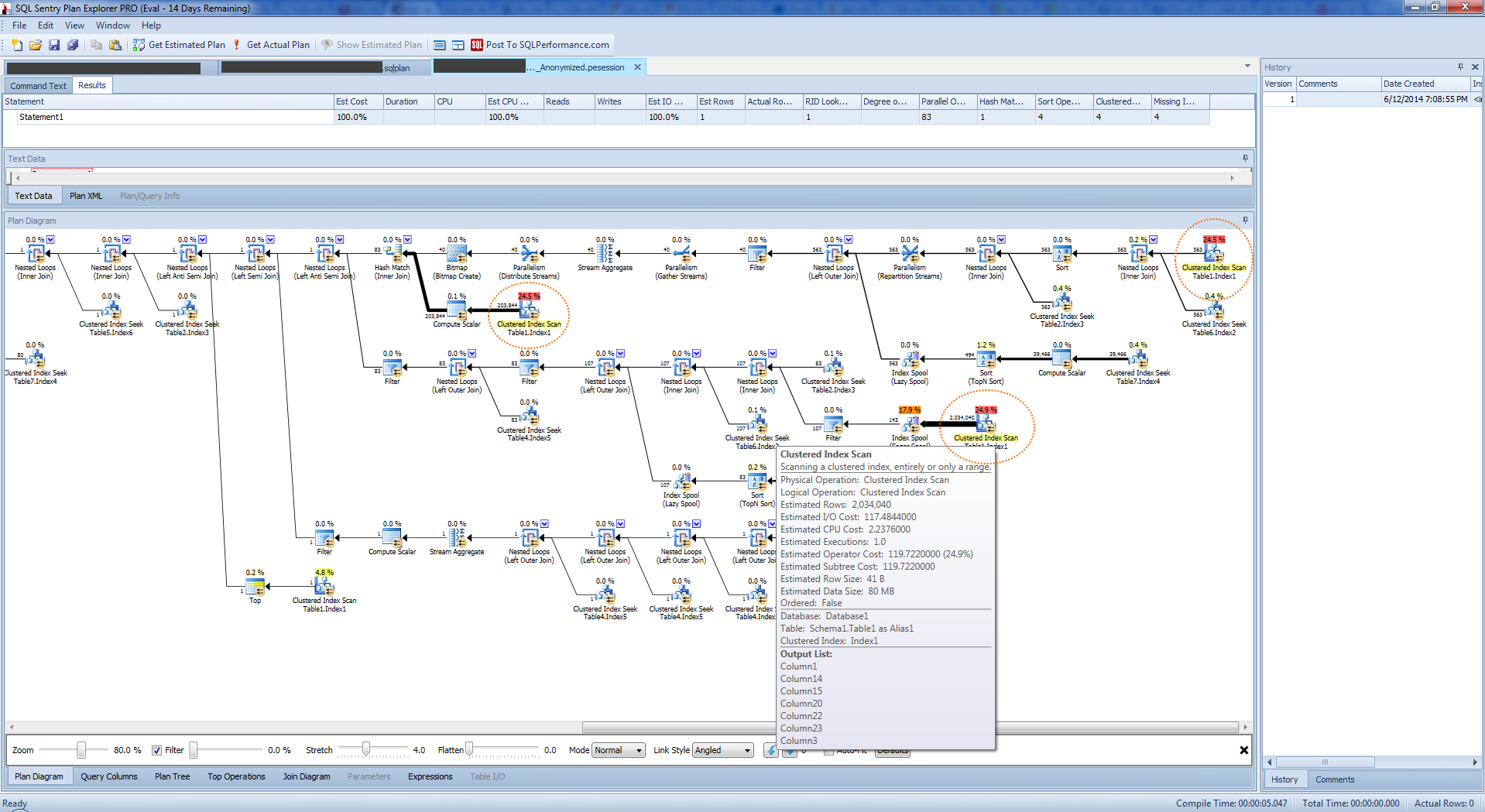1485x812 pixels.
Task: Select the Parallelism (Gather Streams) node icon
Action: click(681, 253)
